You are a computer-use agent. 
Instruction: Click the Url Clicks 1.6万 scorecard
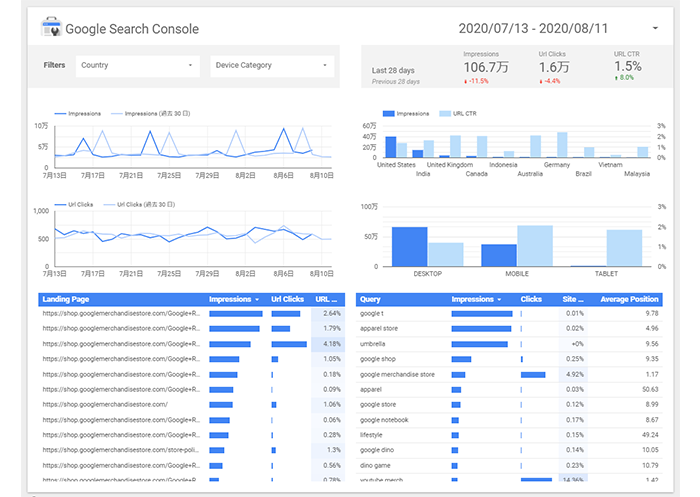(x=554, y=67)
